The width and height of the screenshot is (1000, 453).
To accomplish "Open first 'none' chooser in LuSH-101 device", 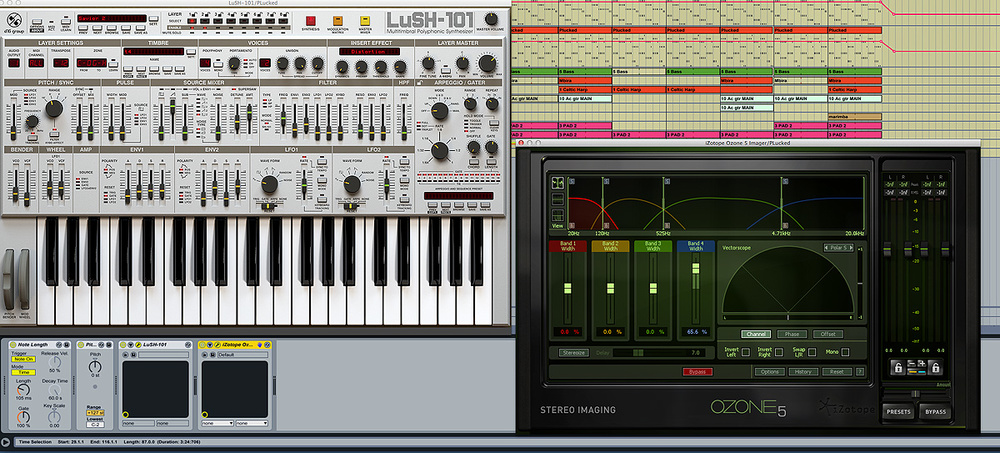I will coord(138,423).
